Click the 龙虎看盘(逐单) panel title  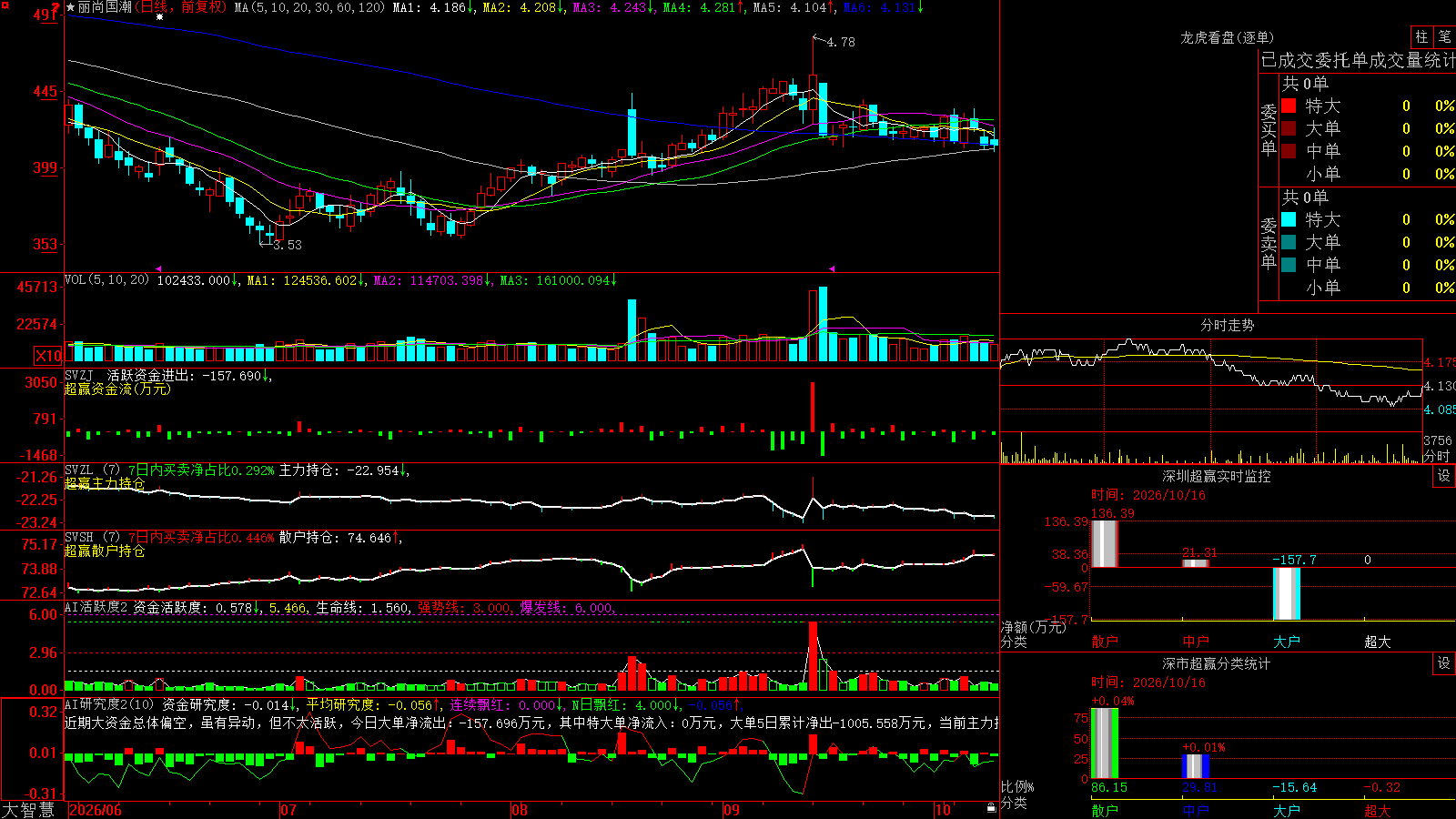click(1228, 37)
